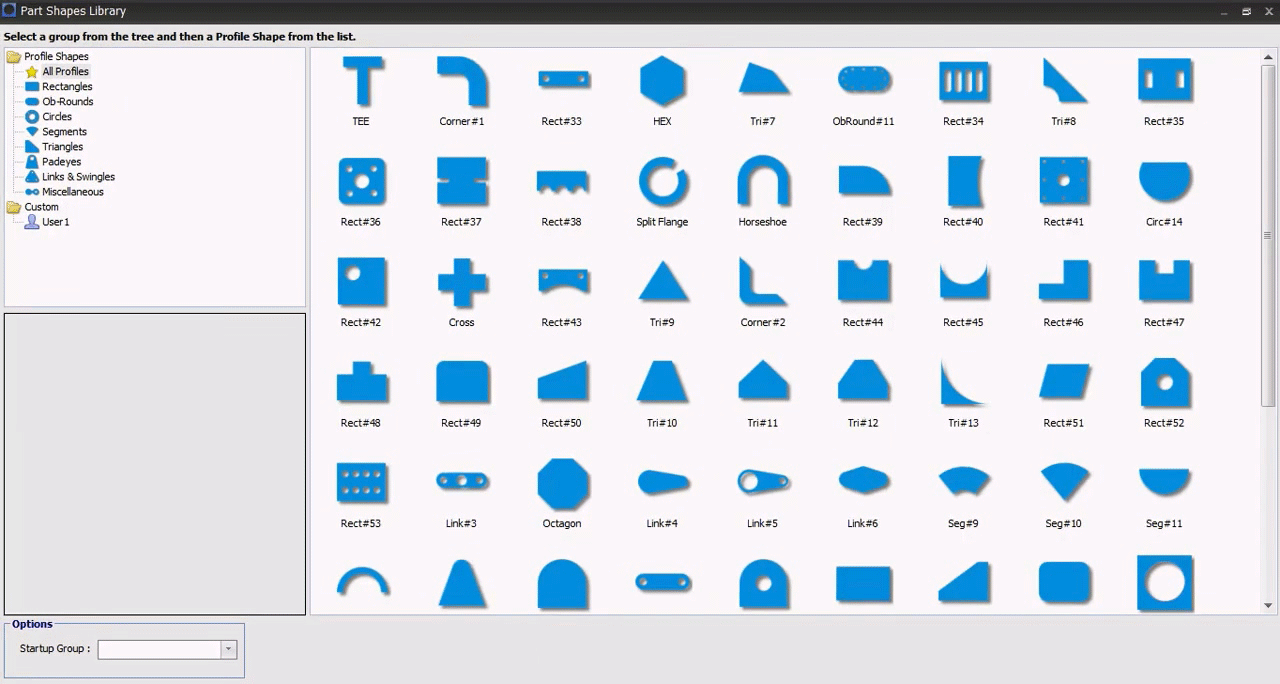Select the Link#5 shape thumbnail
The width and height of the screenshot is (1280, 684).
762,483
